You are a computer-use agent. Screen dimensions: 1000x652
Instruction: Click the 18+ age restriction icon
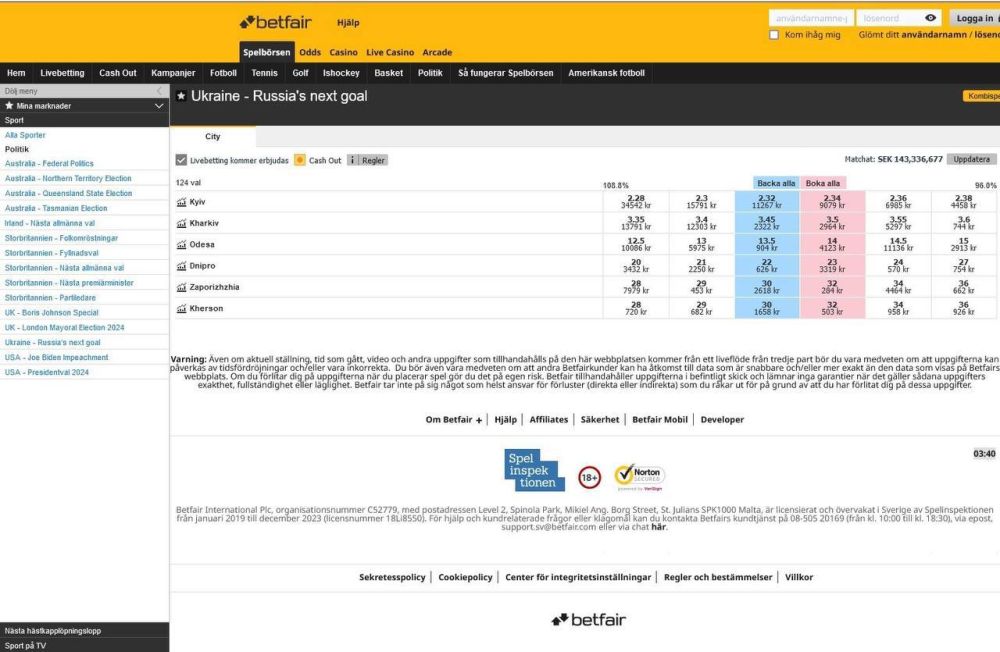pos(589,477)
